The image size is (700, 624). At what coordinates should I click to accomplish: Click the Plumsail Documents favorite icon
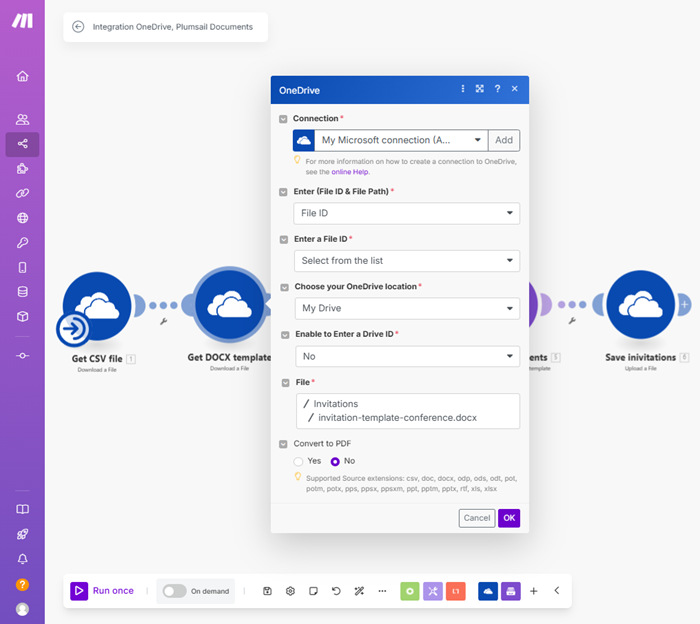click(x=511, y=591)
